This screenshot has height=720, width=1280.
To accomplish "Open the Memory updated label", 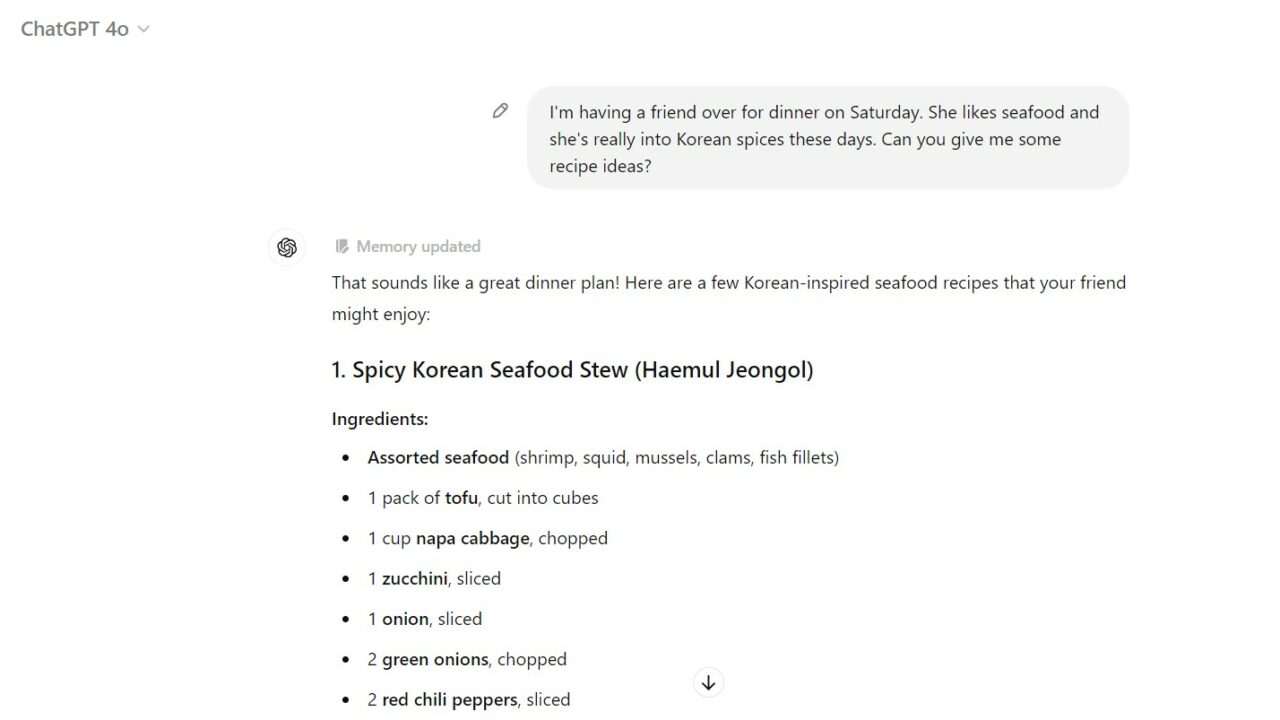I will pyautogui.click(x=418, y=246).
